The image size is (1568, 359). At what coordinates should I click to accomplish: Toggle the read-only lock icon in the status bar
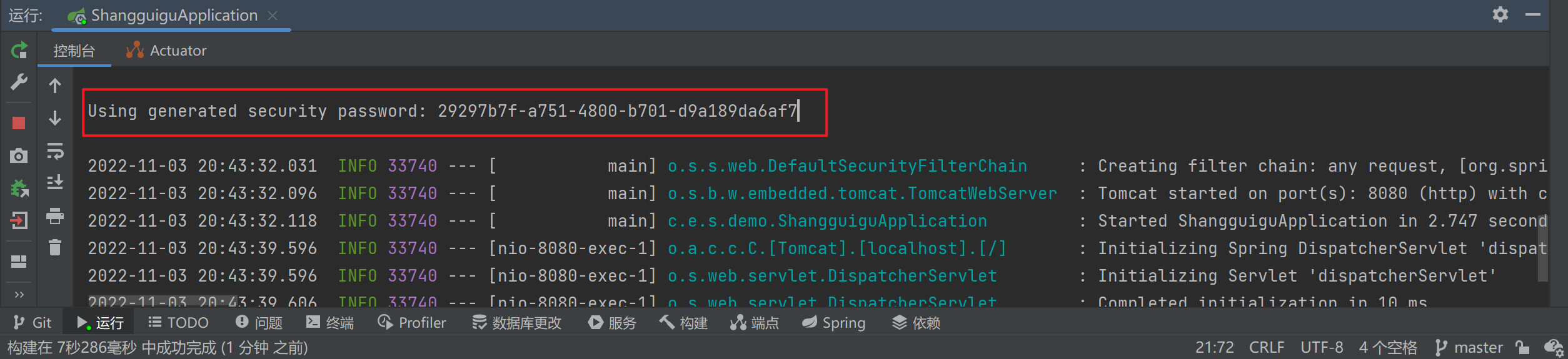coord(1522,347)
